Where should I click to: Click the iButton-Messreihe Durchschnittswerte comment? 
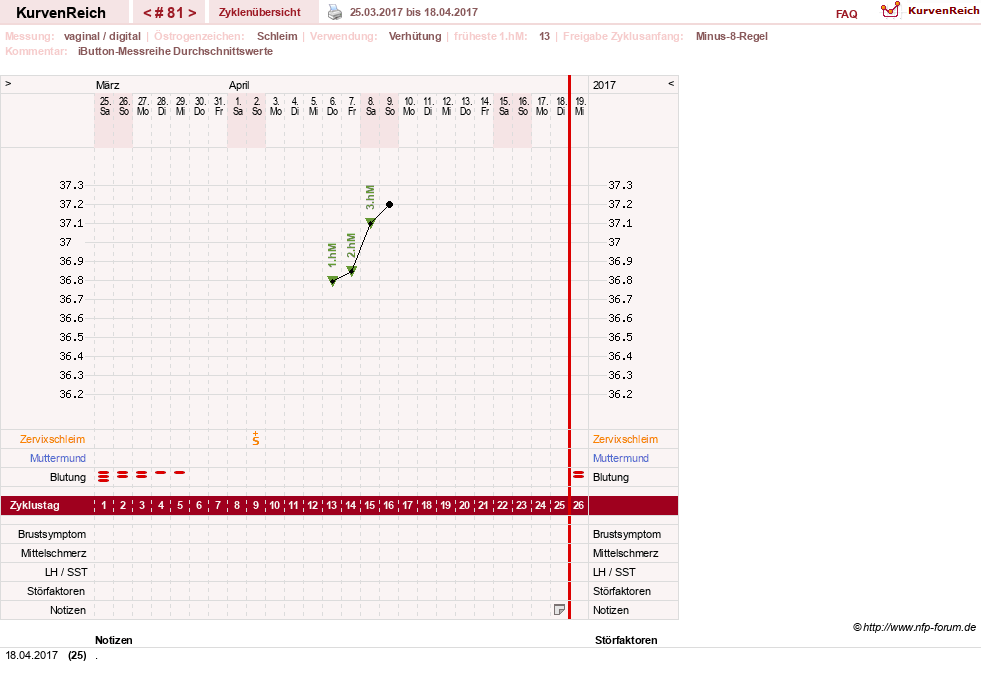coord(175,51)
